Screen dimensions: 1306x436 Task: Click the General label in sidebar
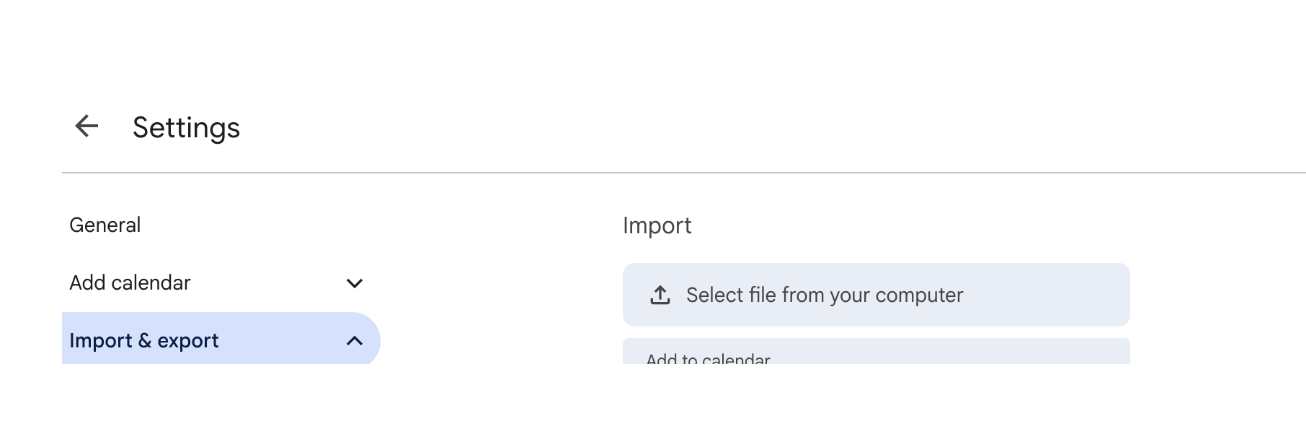[x=105, y=225]
